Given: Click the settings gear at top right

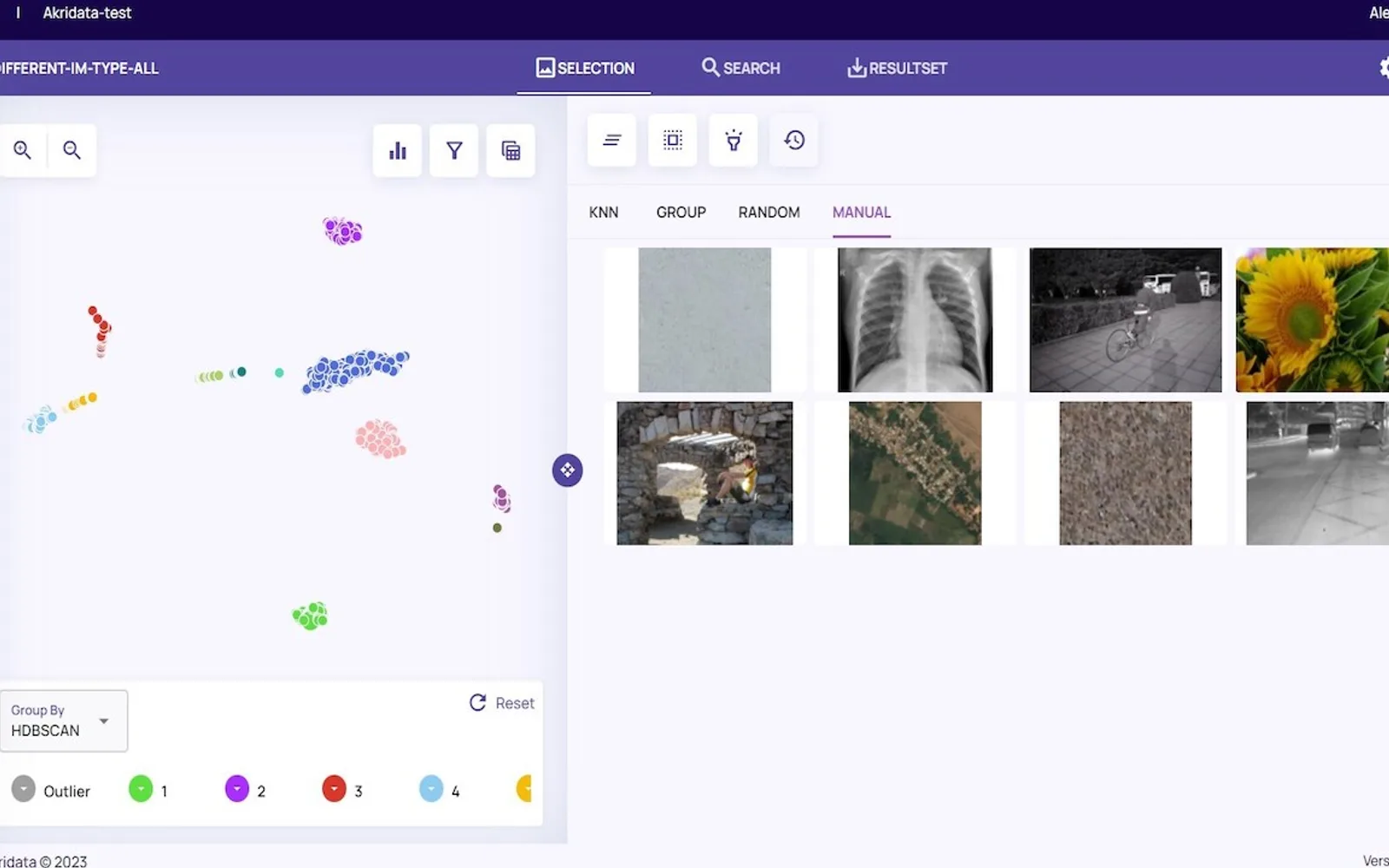Looking at the screenshot, I should coord(1384,68).
